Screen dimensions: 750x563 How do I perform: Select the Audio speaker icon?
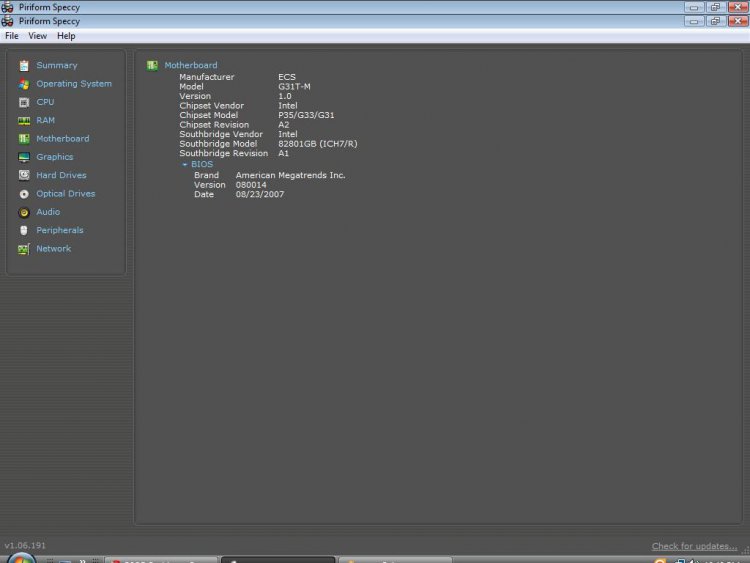click(24, 212)
